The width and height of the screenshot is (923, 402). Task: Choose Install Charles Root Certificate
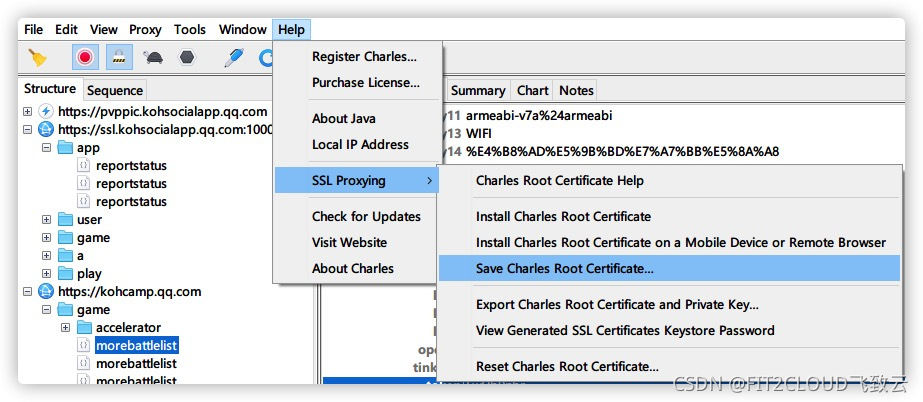pyautogui.click(x=670, y=217)
